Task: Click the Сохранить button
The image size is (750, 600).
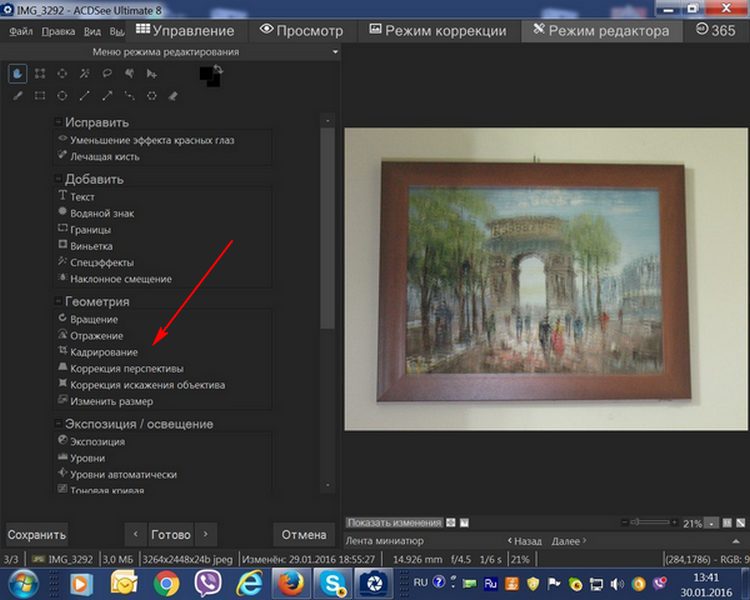Action: pos(37,534)
